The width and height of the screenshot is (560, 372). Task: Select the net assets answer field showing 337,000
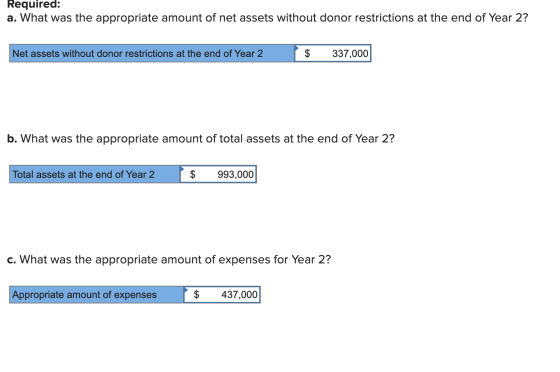[x=333, y=54]
